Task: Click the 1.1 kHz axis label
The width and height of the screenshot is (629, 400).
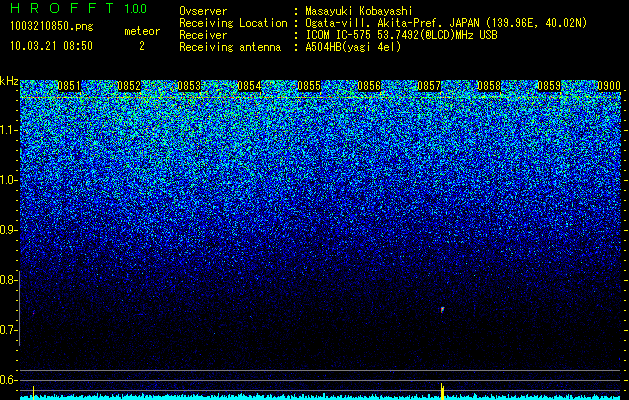Action: (9, 130)
